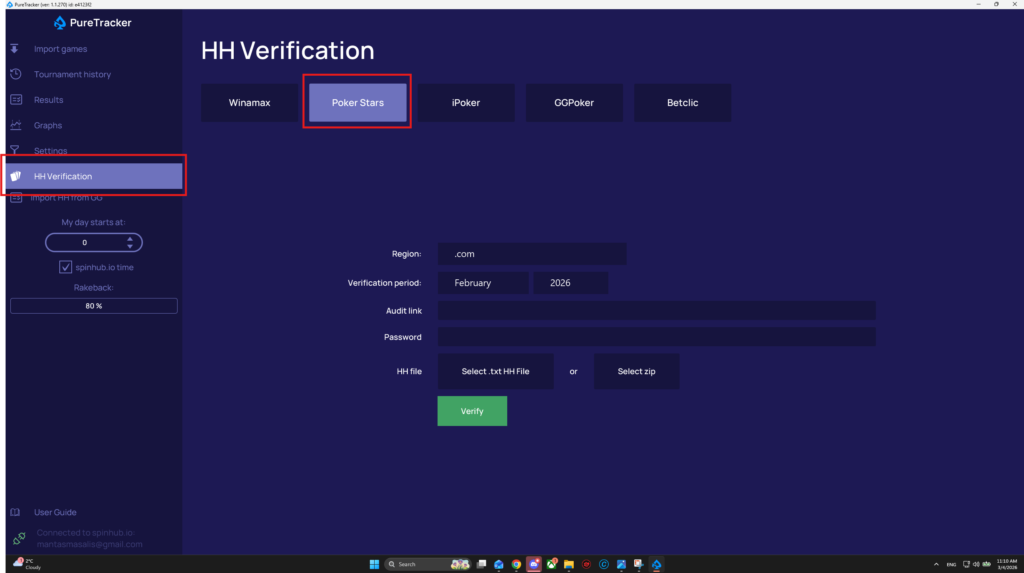The width and height of the screenshot is (1024, 573).
Task: Open Tournament history via its clock icon
Action: coord(15,74)
